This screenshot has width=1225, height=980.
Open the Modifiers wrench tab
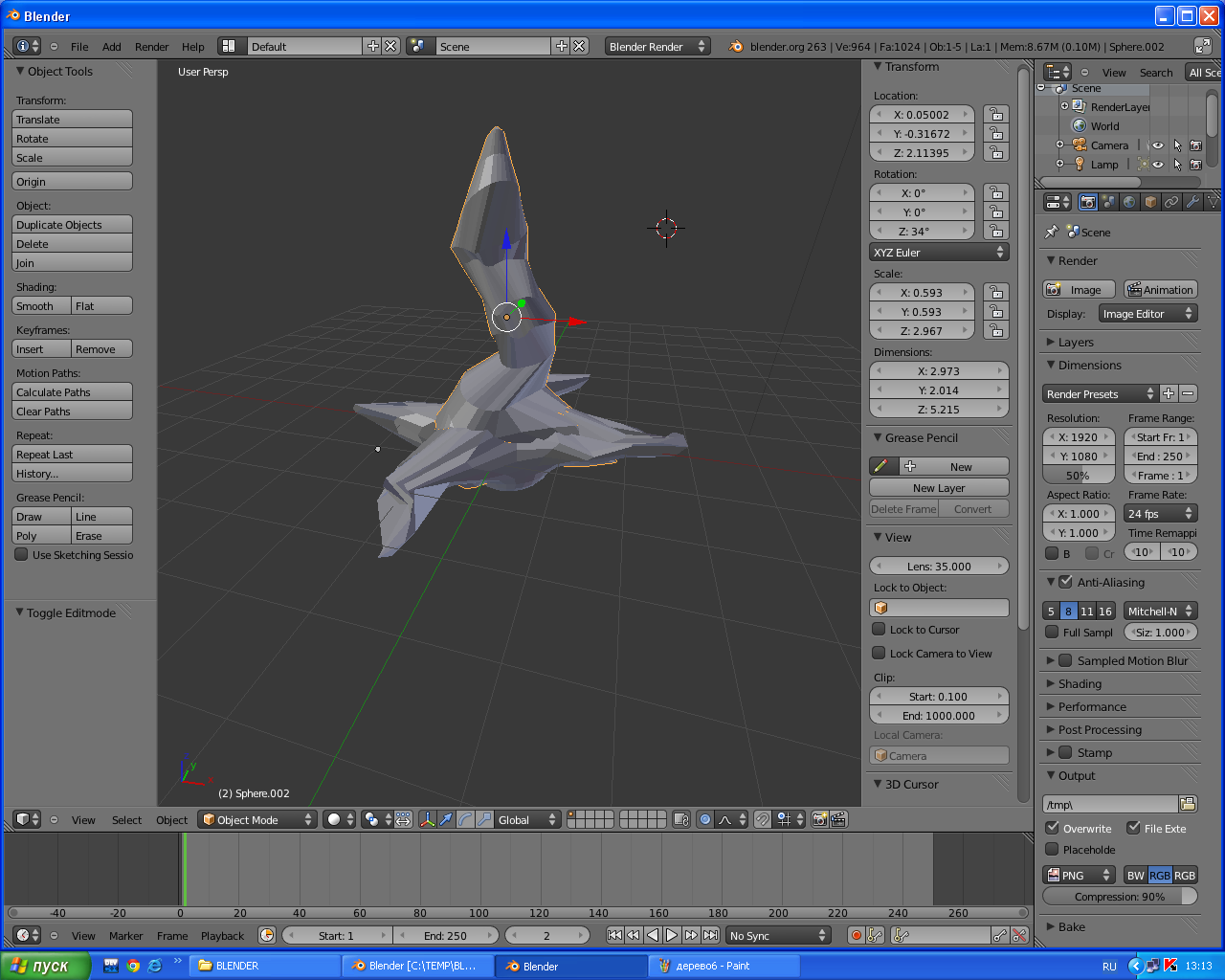pyautogui.click(x=1192, y=202)
